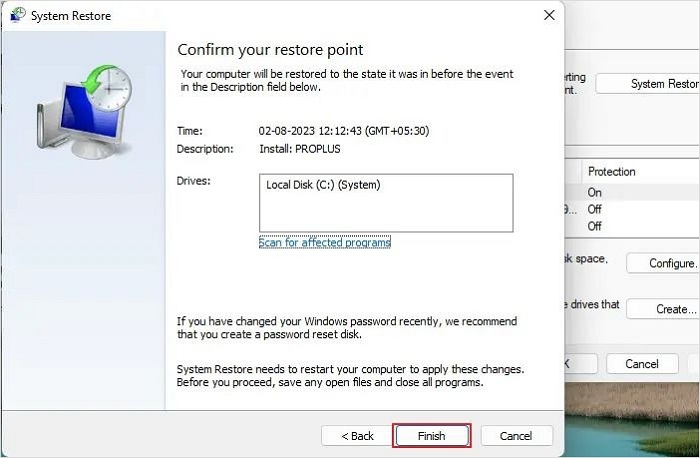Select the drive row with protection On
The height and width of the screenshot is (458, 700).
[x=630, y=192]
